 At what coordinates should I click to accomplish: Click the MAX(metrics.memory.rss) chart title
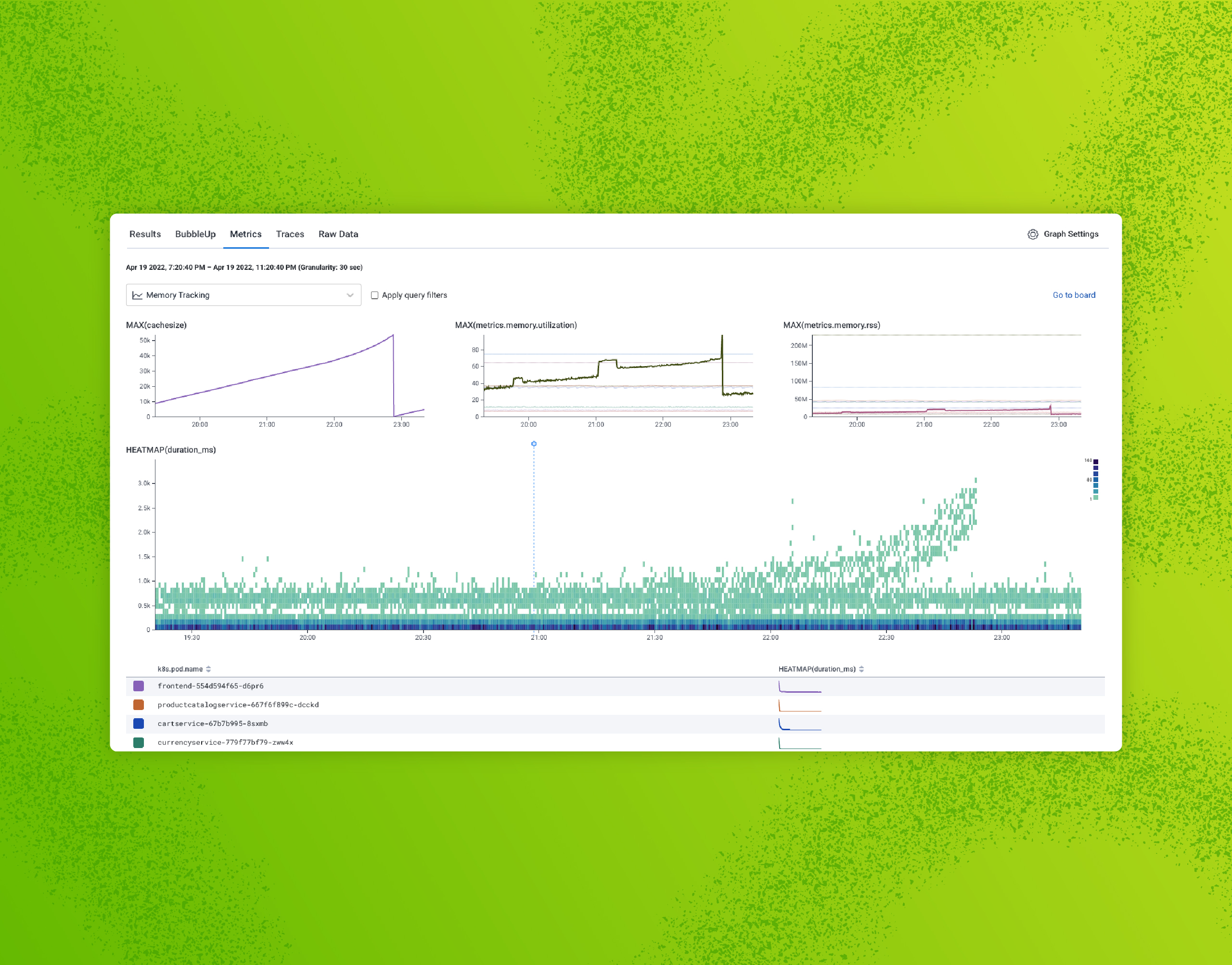pyautogui.click(x=831, y=325)
